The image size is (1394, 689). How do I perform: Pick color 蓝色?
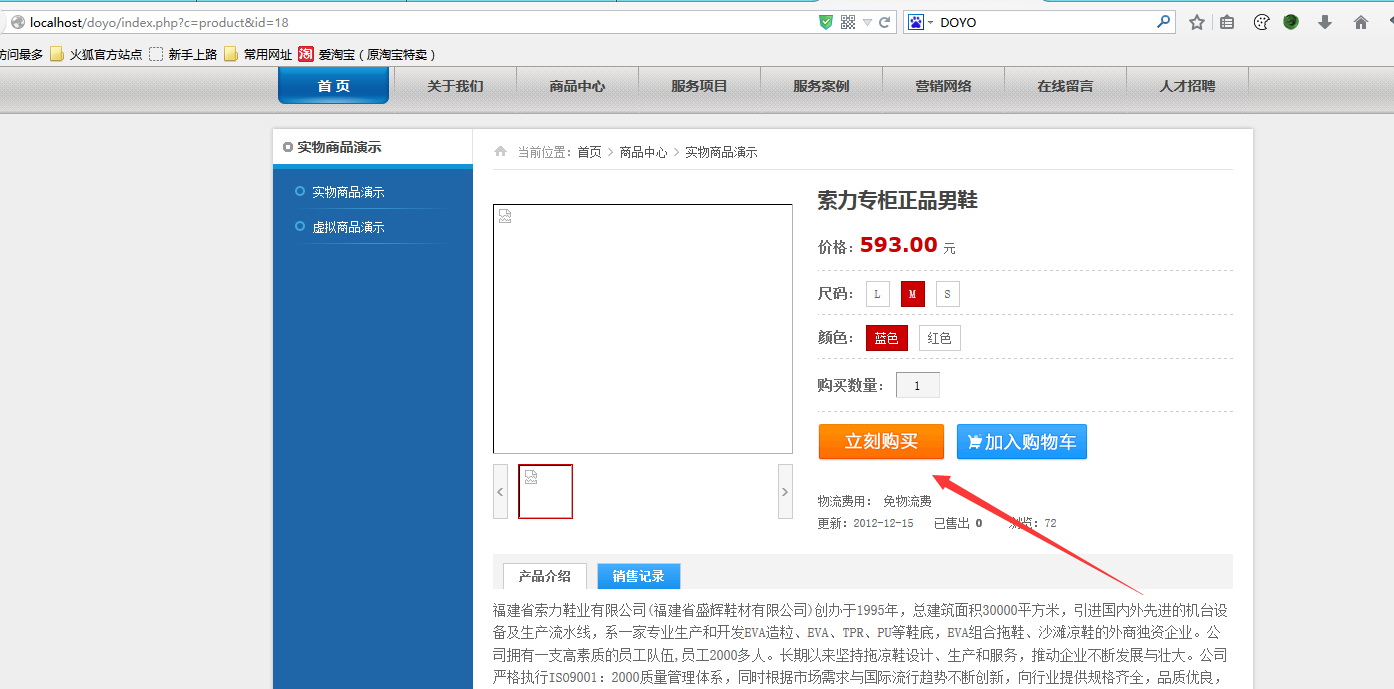pos(887,338)
